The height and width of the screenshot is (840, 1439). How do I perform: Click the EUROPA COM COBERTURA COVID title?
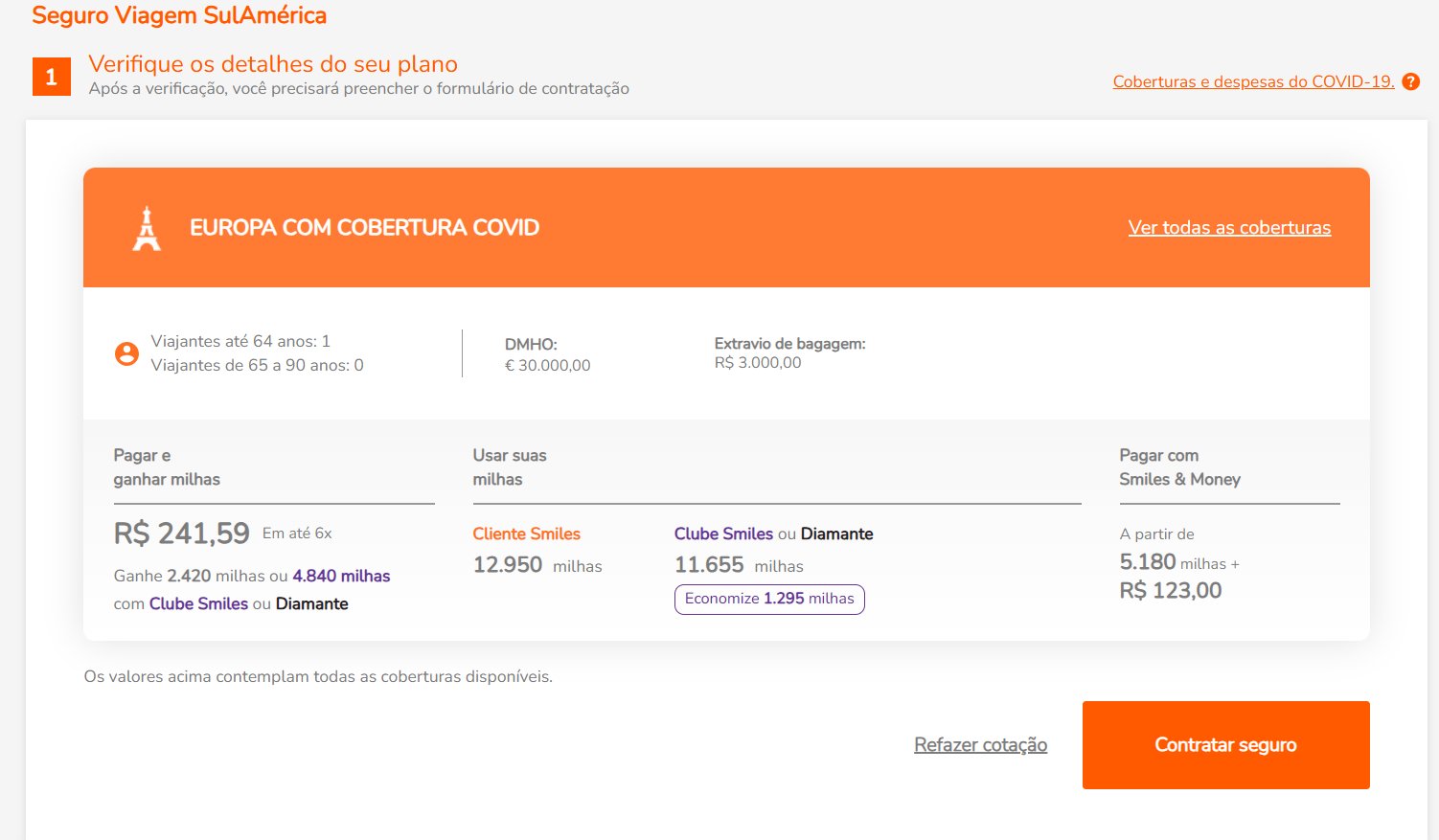click(x=364, y=228)
